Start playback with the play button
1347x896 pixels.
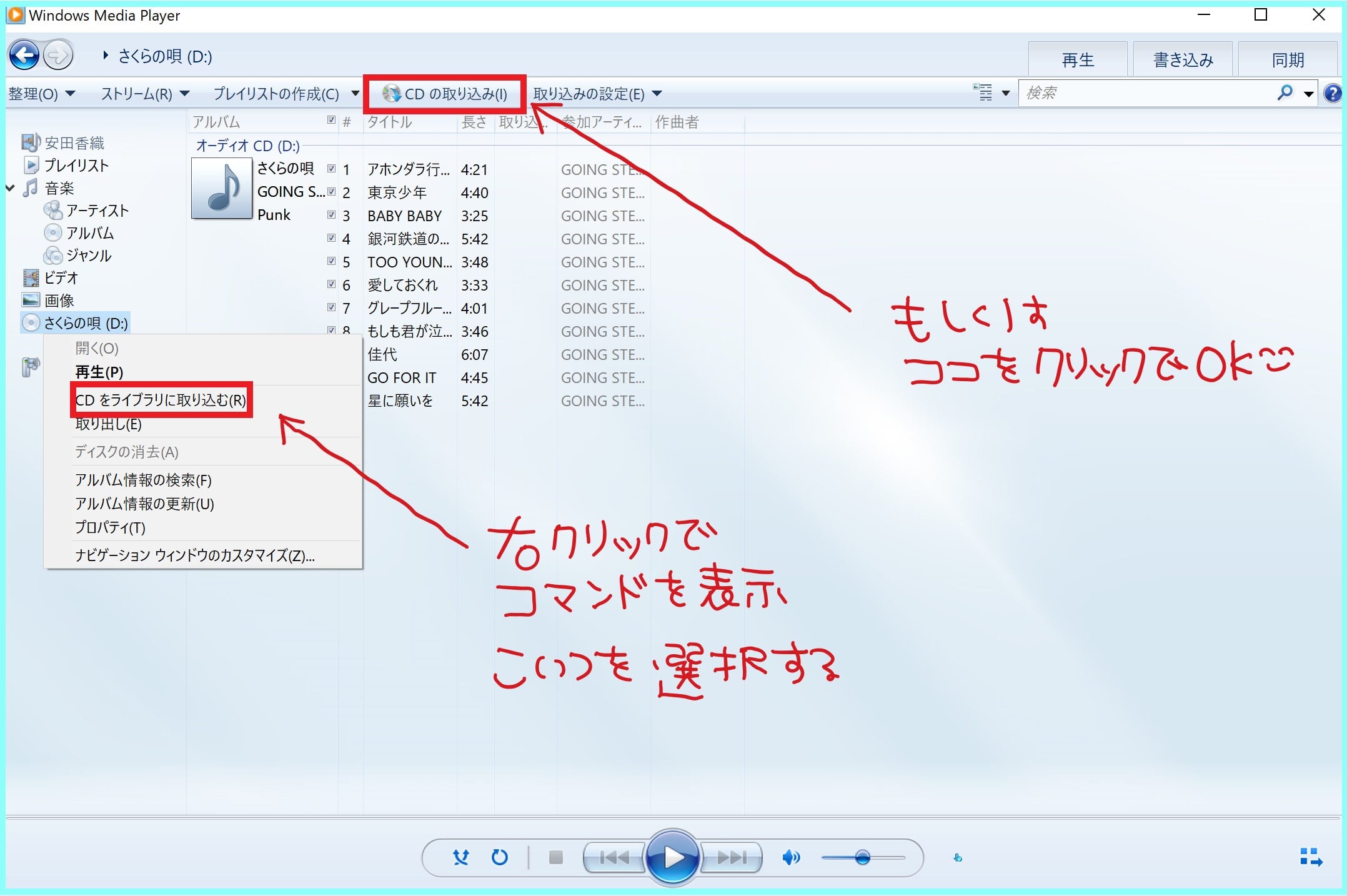672,857
